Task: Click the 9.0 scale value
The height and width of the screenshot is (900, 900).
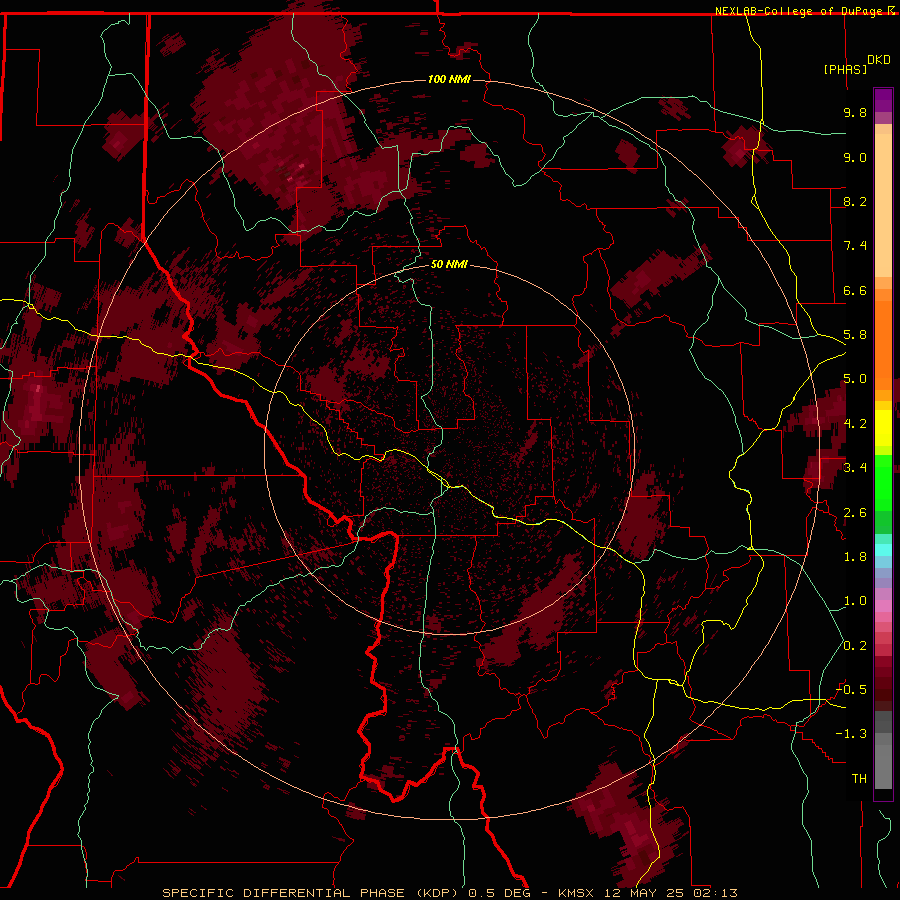Action: (855, 157)
